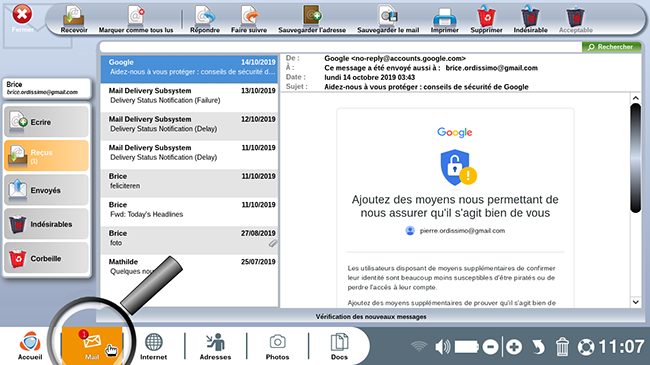
Task: Click the speaker volume icon
Action: tap(443, 346)
